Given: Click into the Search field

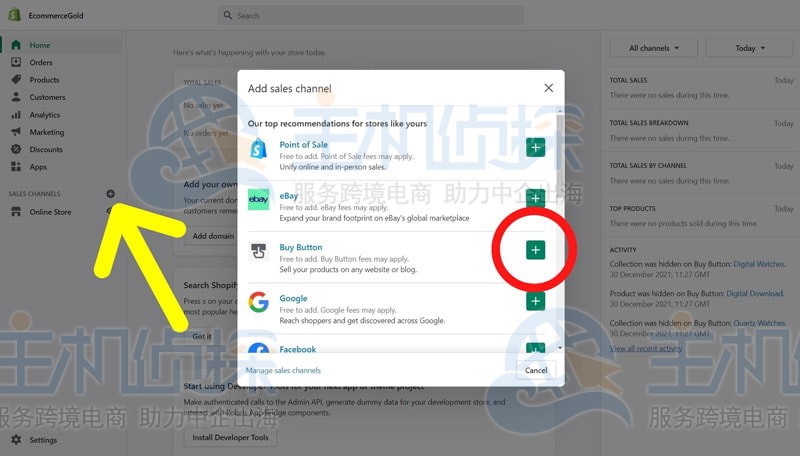Looking at the screenshot, I should 371,15.
